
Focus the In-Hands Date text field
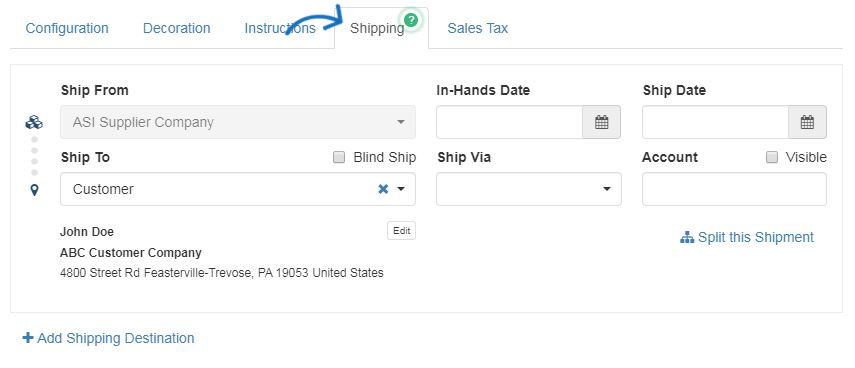[x=510, y=122]
